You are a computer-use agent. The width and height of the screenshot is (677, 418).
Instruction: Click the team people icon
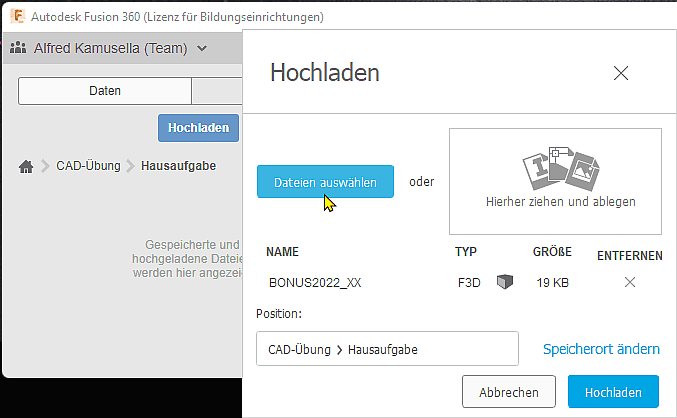click(18, 48)
